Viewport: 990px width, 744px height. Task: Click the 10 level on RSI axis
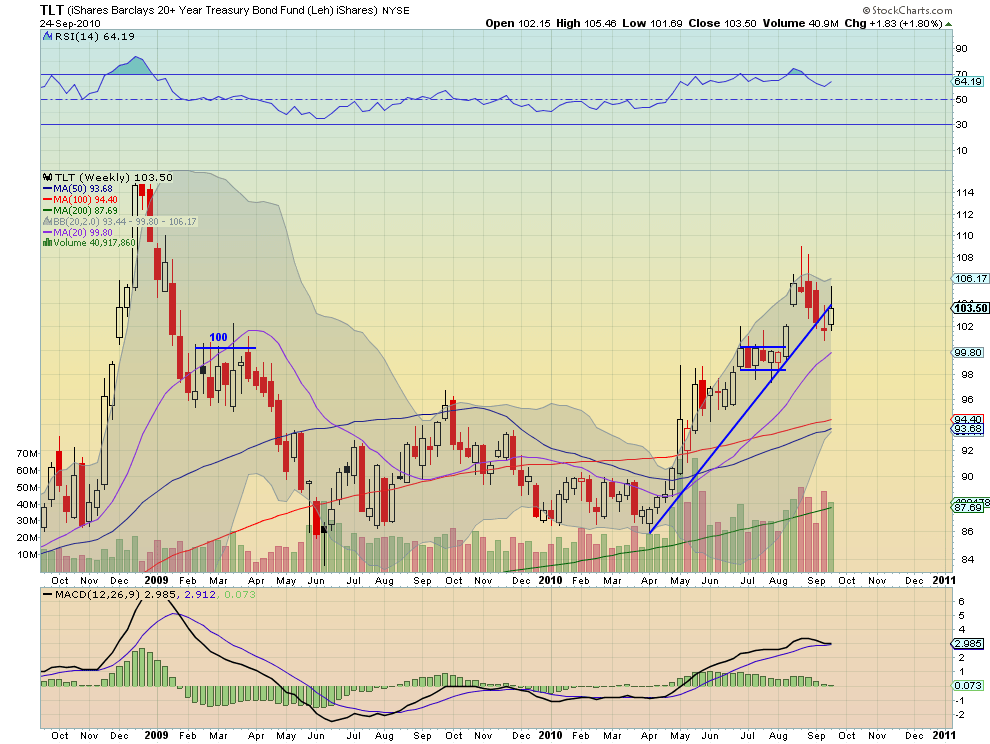pyautogui.click(x=961, y=150)
